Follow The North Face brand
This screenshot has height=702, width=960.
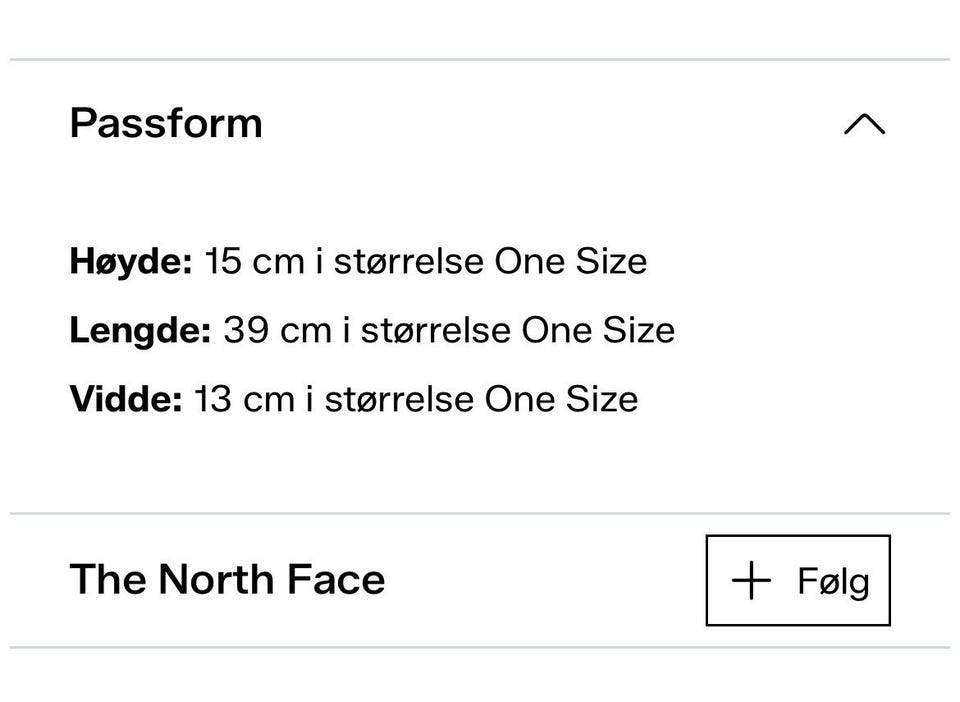coord(797,581)
